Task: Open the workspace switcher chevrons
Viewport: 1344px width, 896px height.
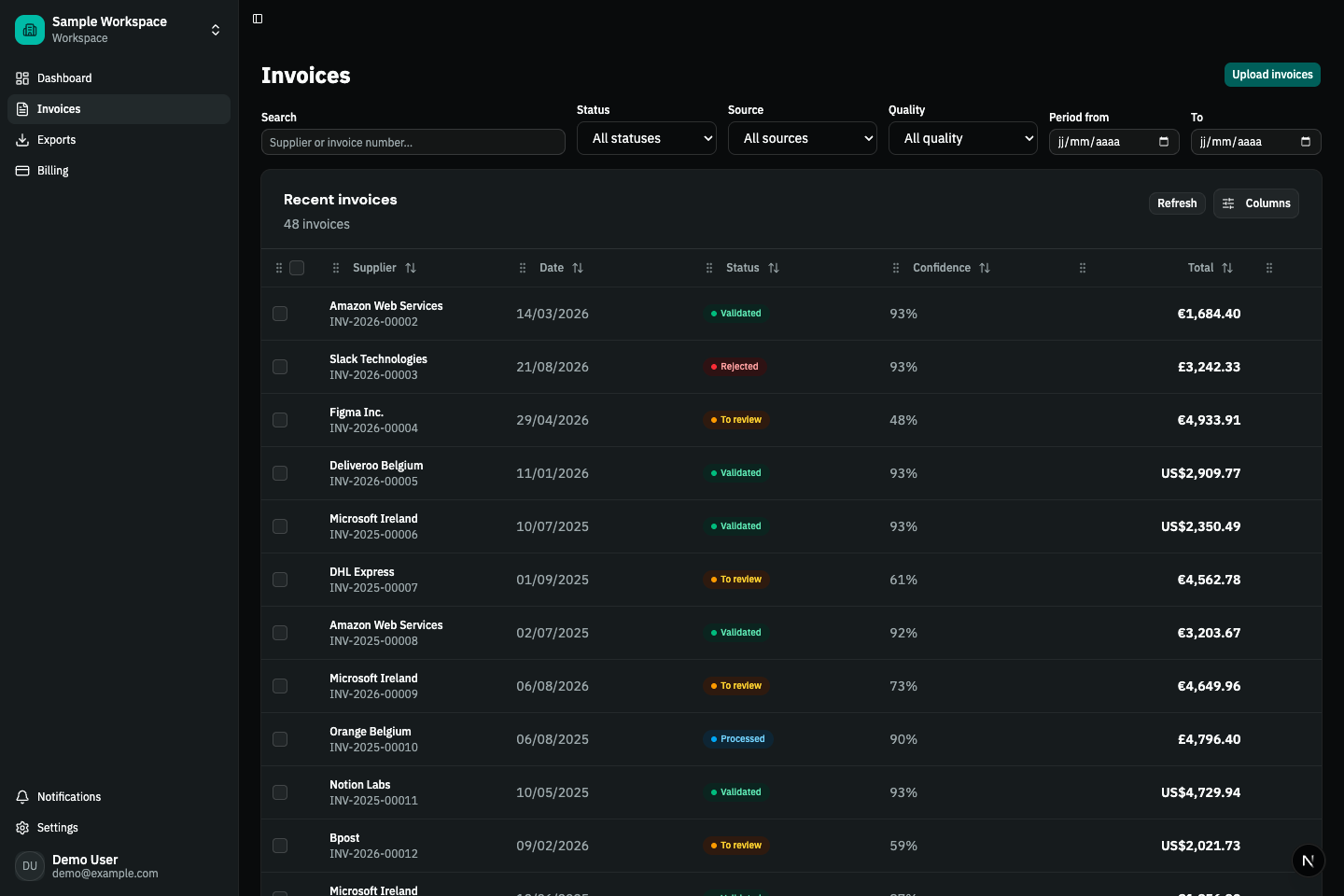Action: [x=216, y=30]
